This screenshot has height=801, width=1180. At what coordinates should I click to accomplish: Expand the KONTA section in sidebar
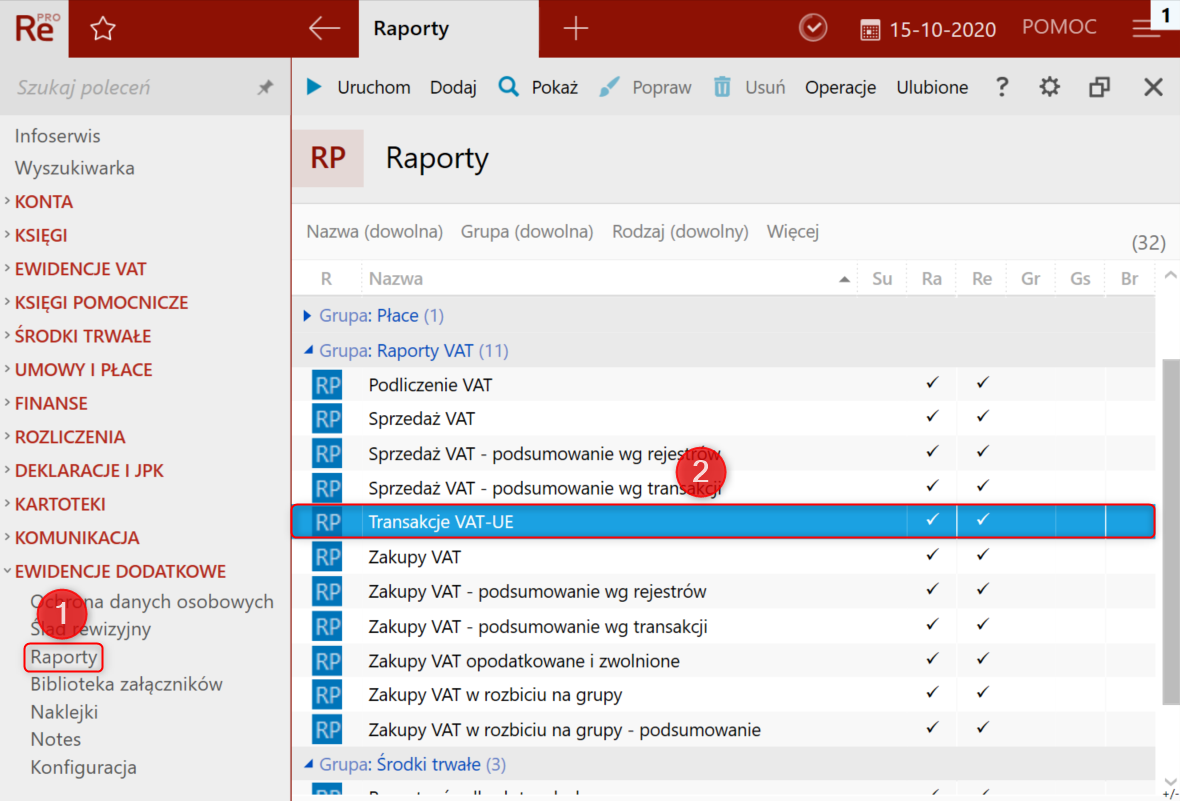pyautogui.click(x=44, y=202)
